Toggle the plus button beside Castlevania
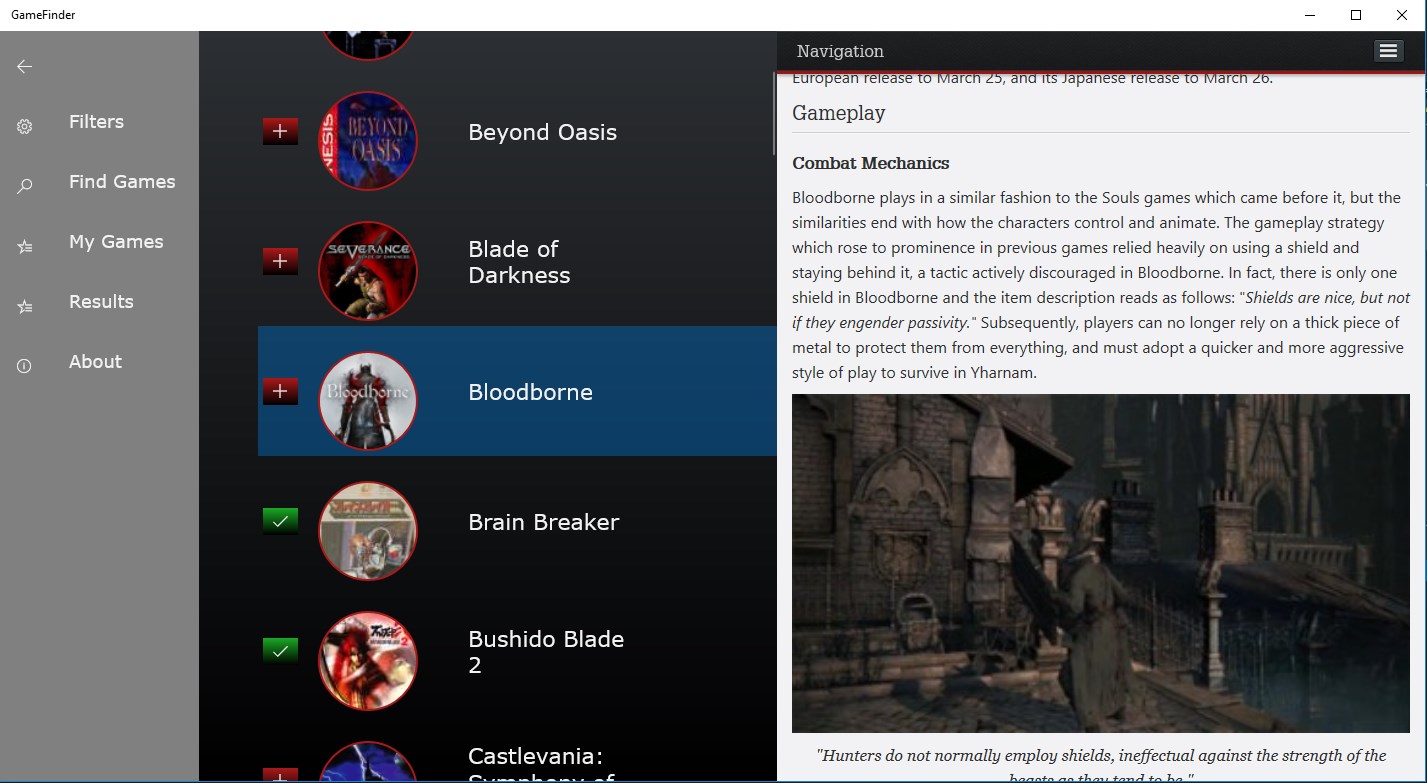The height and width of the screenshot is (783, 1427). (x=280, y=775)
